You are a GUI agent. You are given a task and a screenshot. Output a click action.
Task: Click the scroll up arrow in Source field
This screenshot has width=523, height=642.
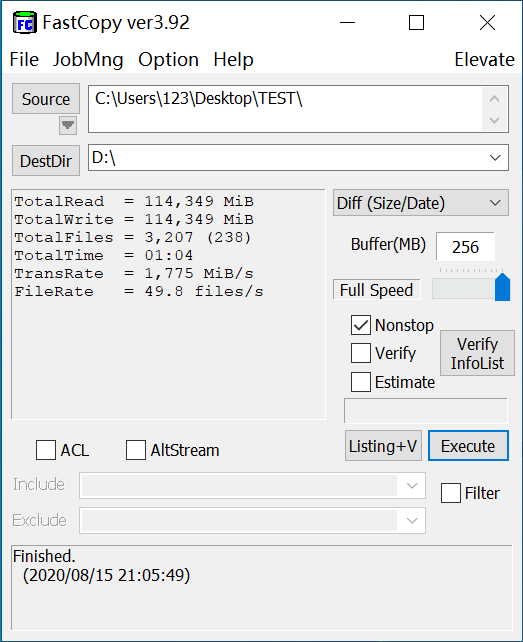(494, 99)
